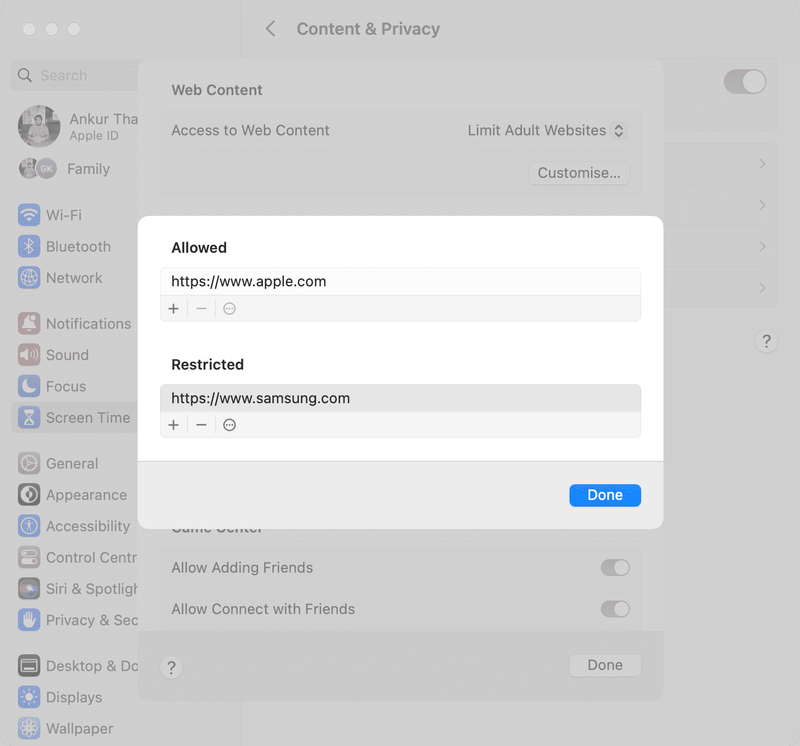
Task: Click the Desktop & Dock icon
Action: pos(29,666)
